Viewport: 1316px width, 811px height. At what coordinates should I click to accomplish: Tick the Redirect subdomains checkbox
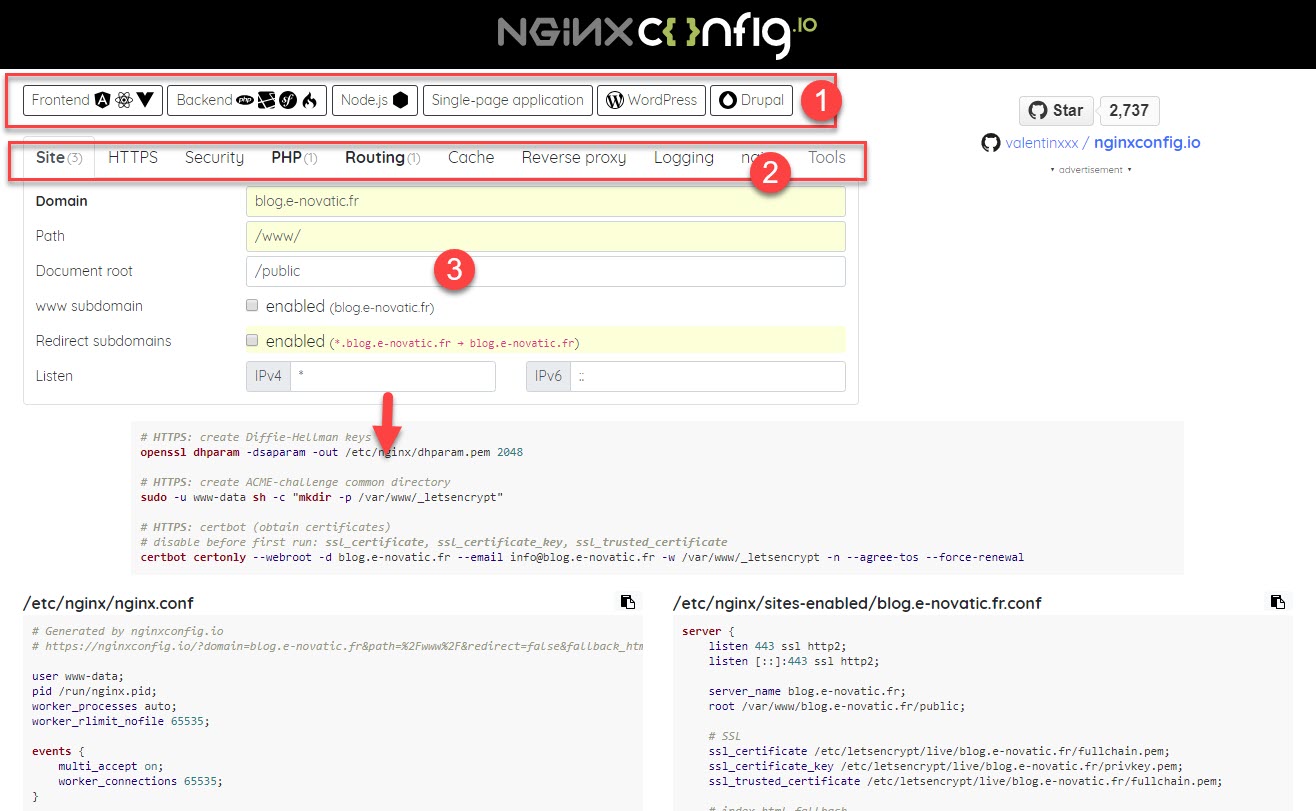click(252, 340)
